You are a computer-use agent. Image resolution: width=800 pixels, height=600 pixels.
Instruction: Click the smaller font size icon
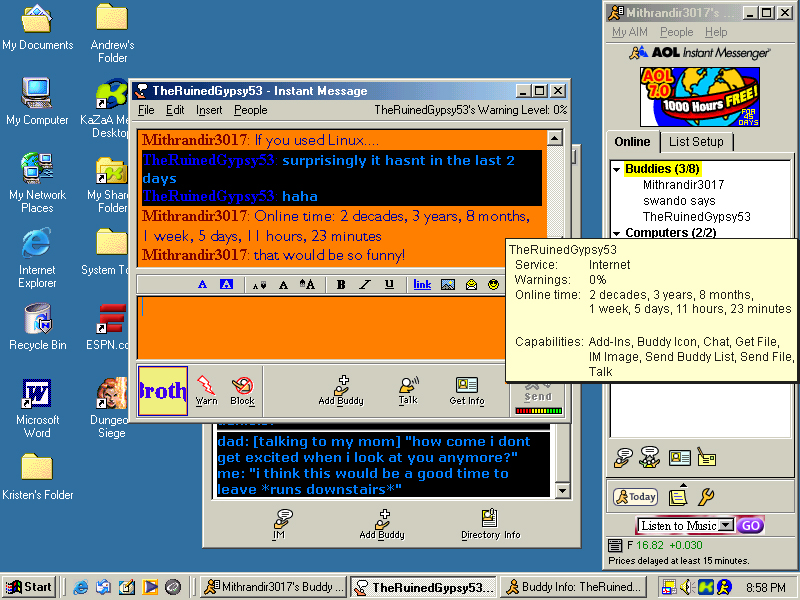point(259,285)
